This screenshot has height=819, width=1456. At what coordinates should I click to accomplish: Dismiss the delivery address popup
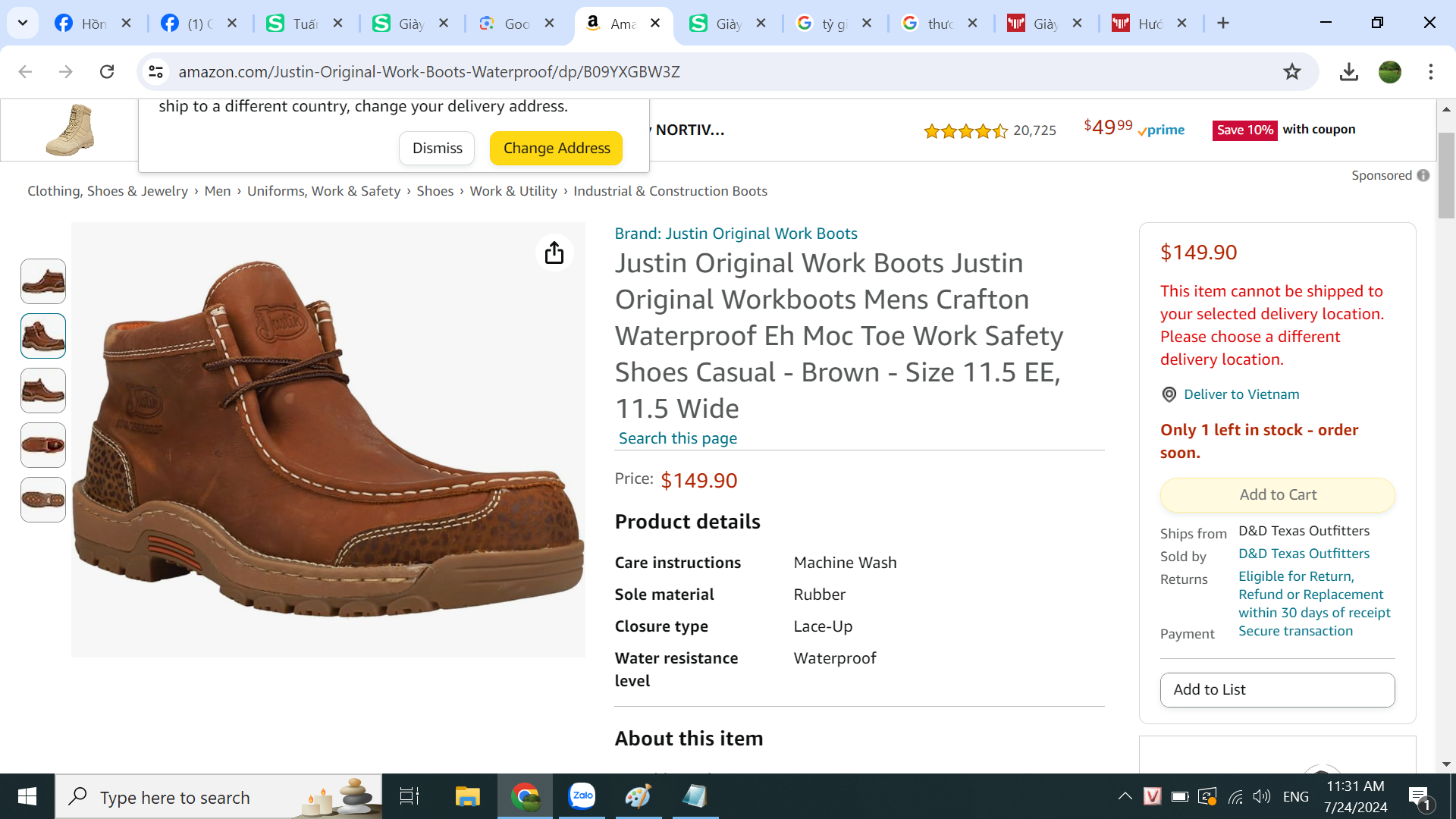[437, 148]
